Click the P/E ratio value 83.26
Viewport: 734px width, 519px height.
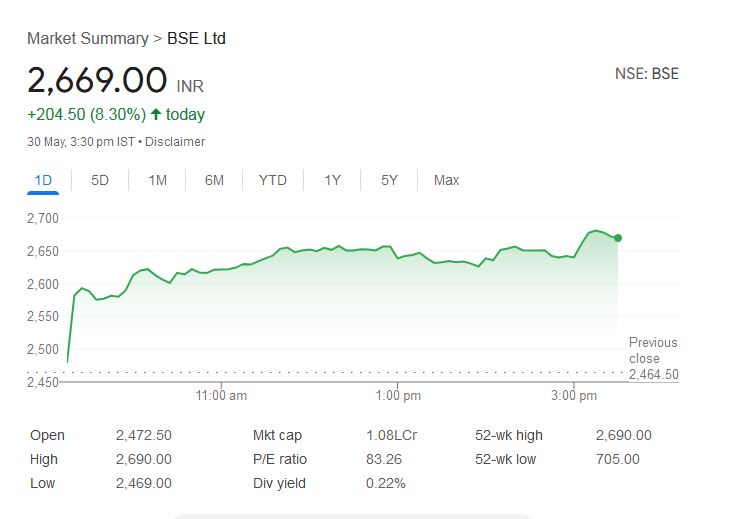point(385,459)
